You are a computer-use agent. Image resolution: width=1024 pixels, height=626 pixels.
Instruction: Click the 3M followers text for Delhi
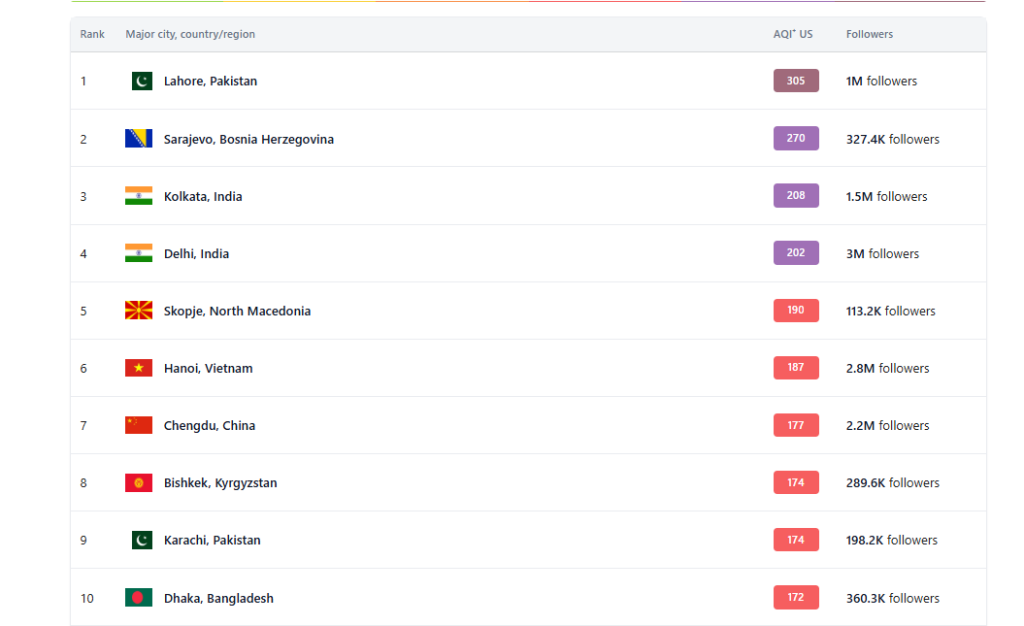click(x=882, y=254)
